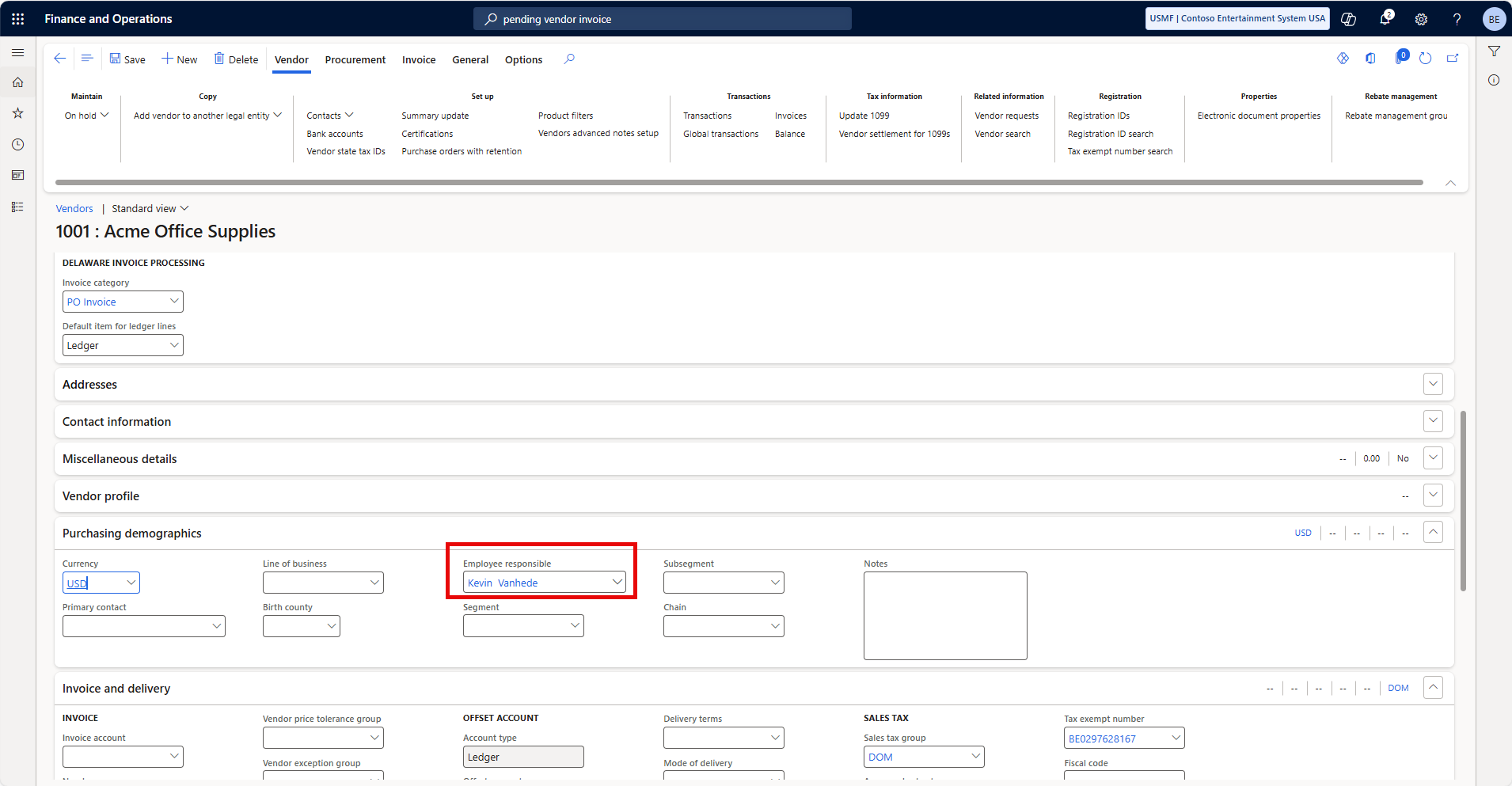This screenshot has height=786, width=1512.
Task: Click the Delete button
Action: click(x=236, y=59)
